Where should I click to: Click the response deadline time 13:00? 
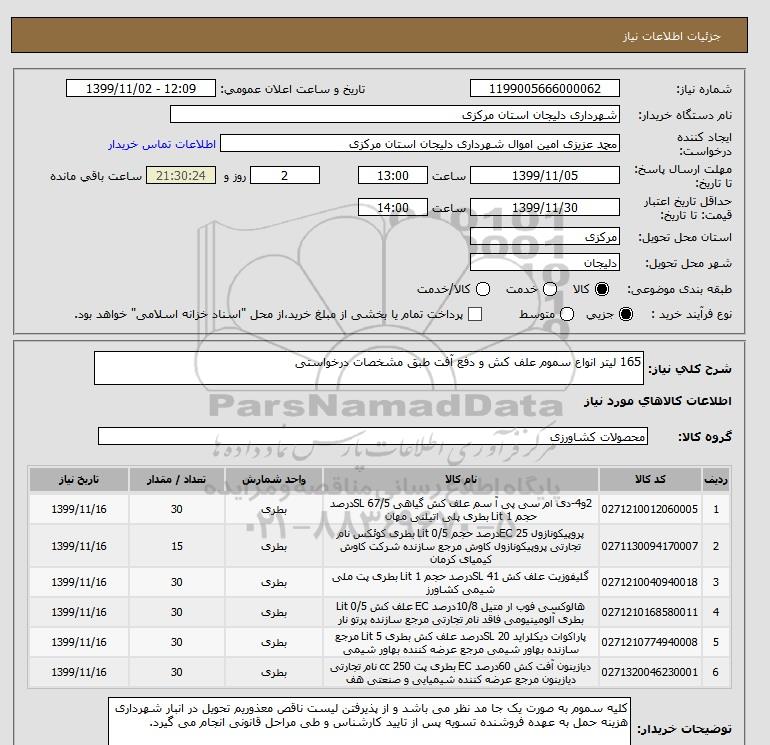pyautogui.click(x=393, y=175)
